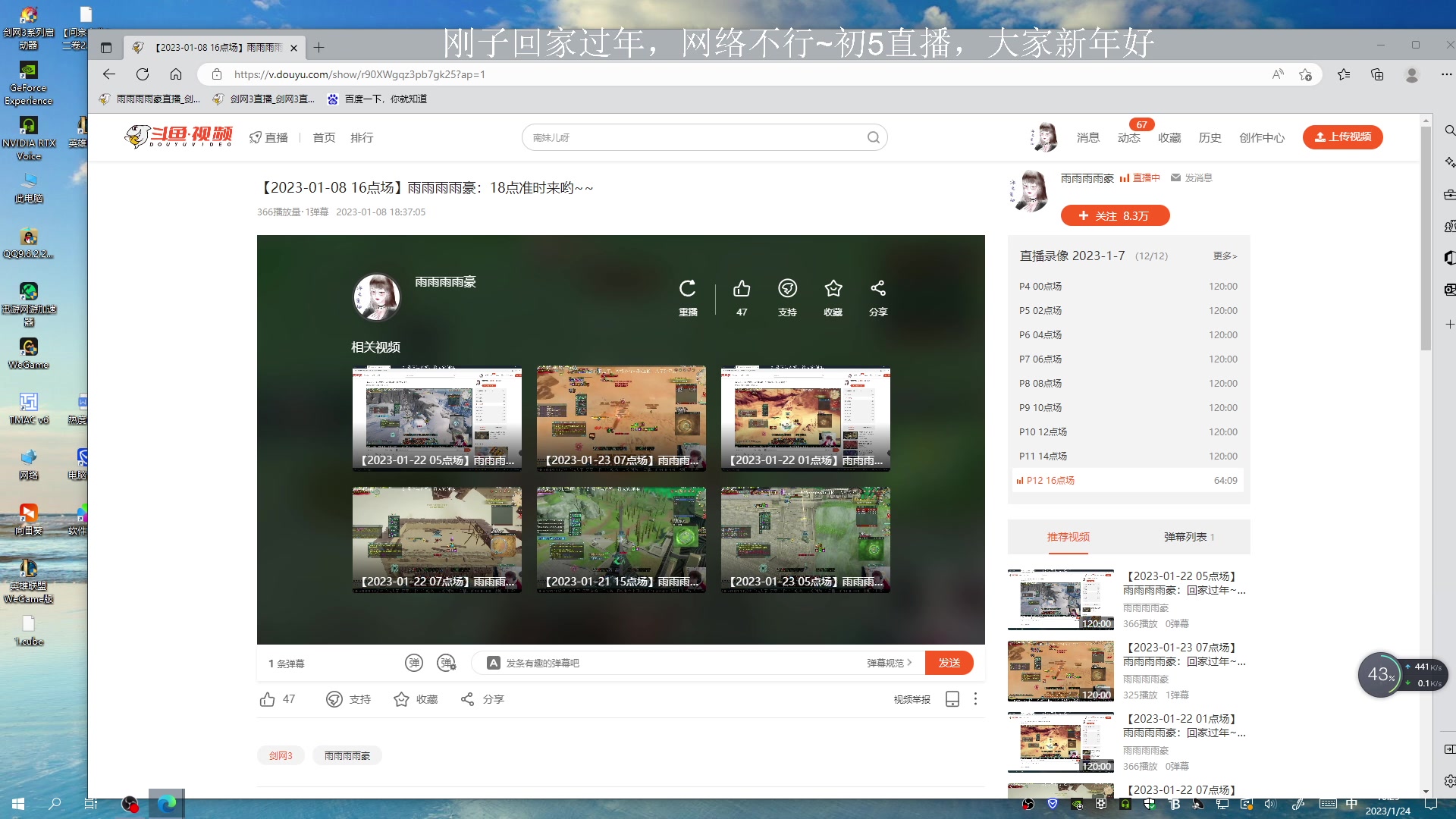Open a new browser tab
1456x819 pixels.
(319, 48)
